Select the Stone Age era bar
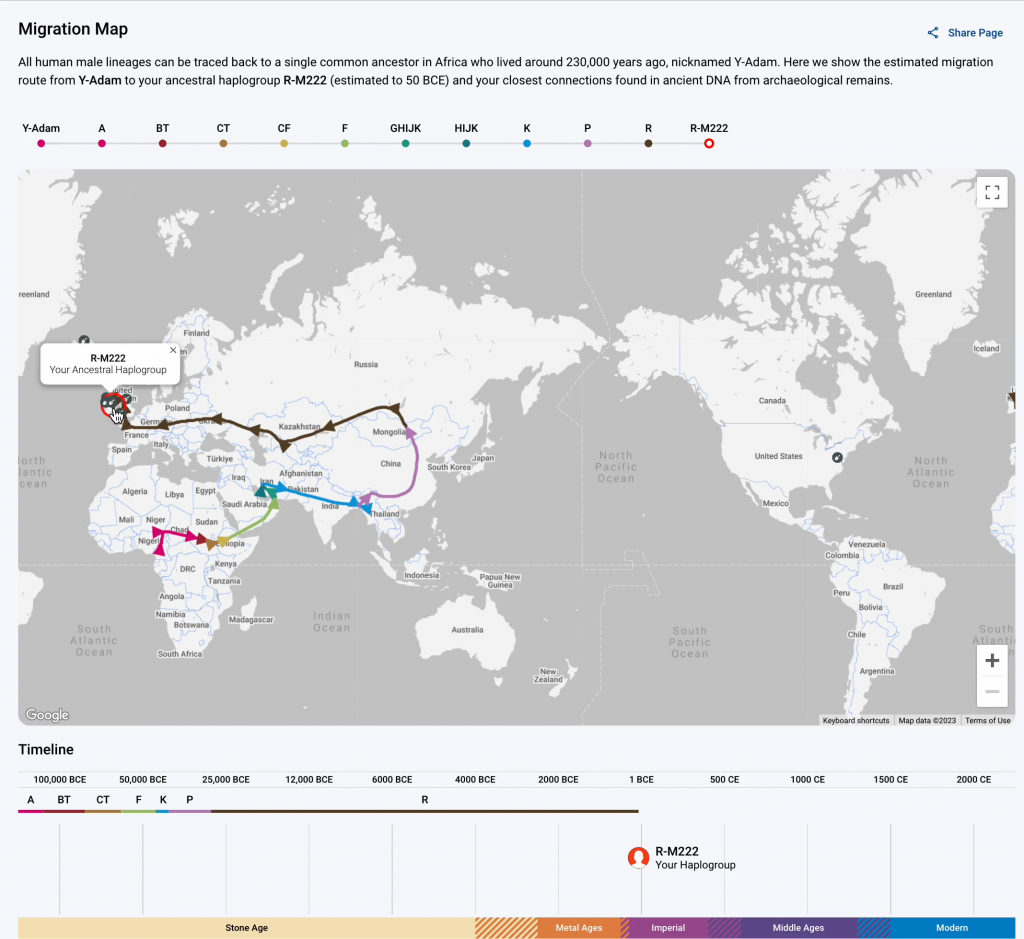The image size is (1024, 939). tap(246, 928)
